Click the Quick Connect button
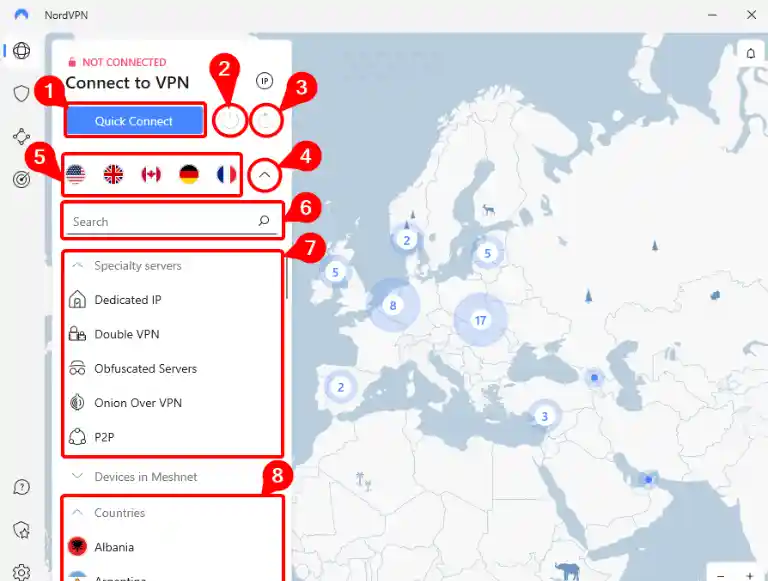Image resolution: width=768 pixels, height=581 pixels. (x=135, y=121)
